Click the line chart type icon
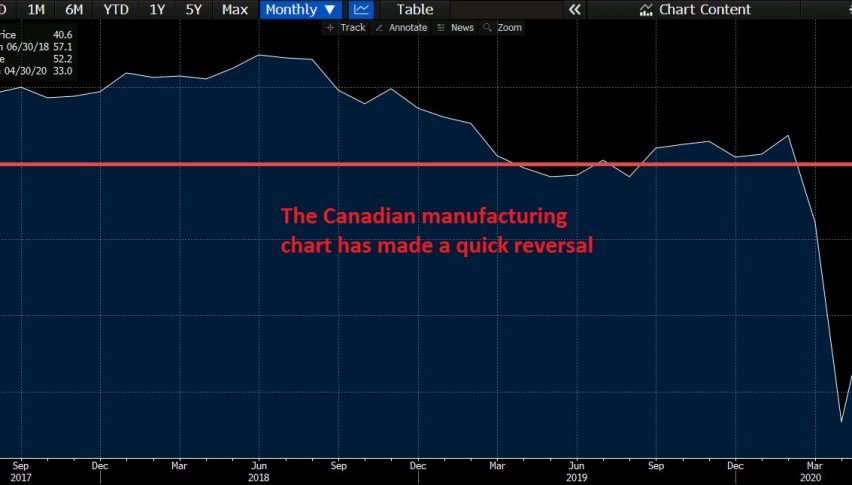Viewport: 852px width, 485px height. tap(361, 9)
